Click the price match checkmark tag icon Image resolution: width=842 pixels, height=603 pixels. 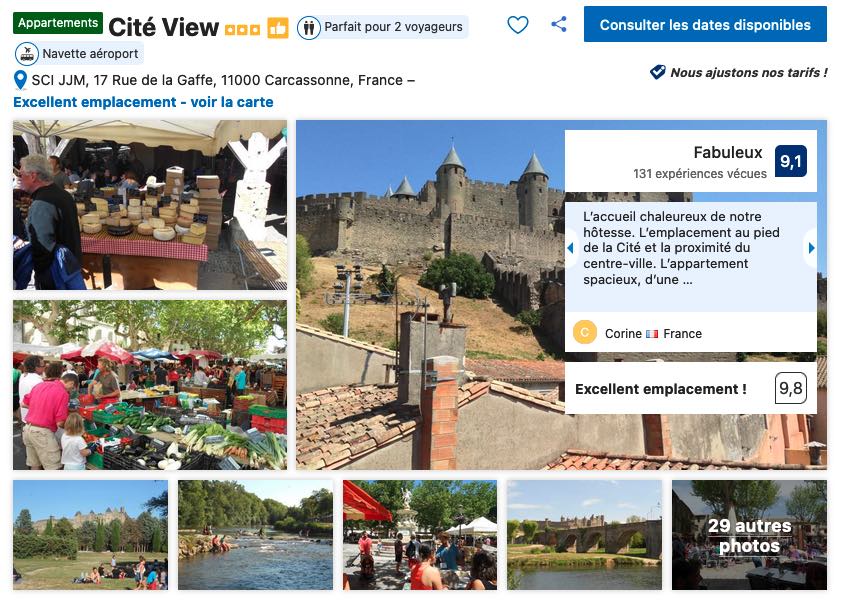[x=658, y=72]
